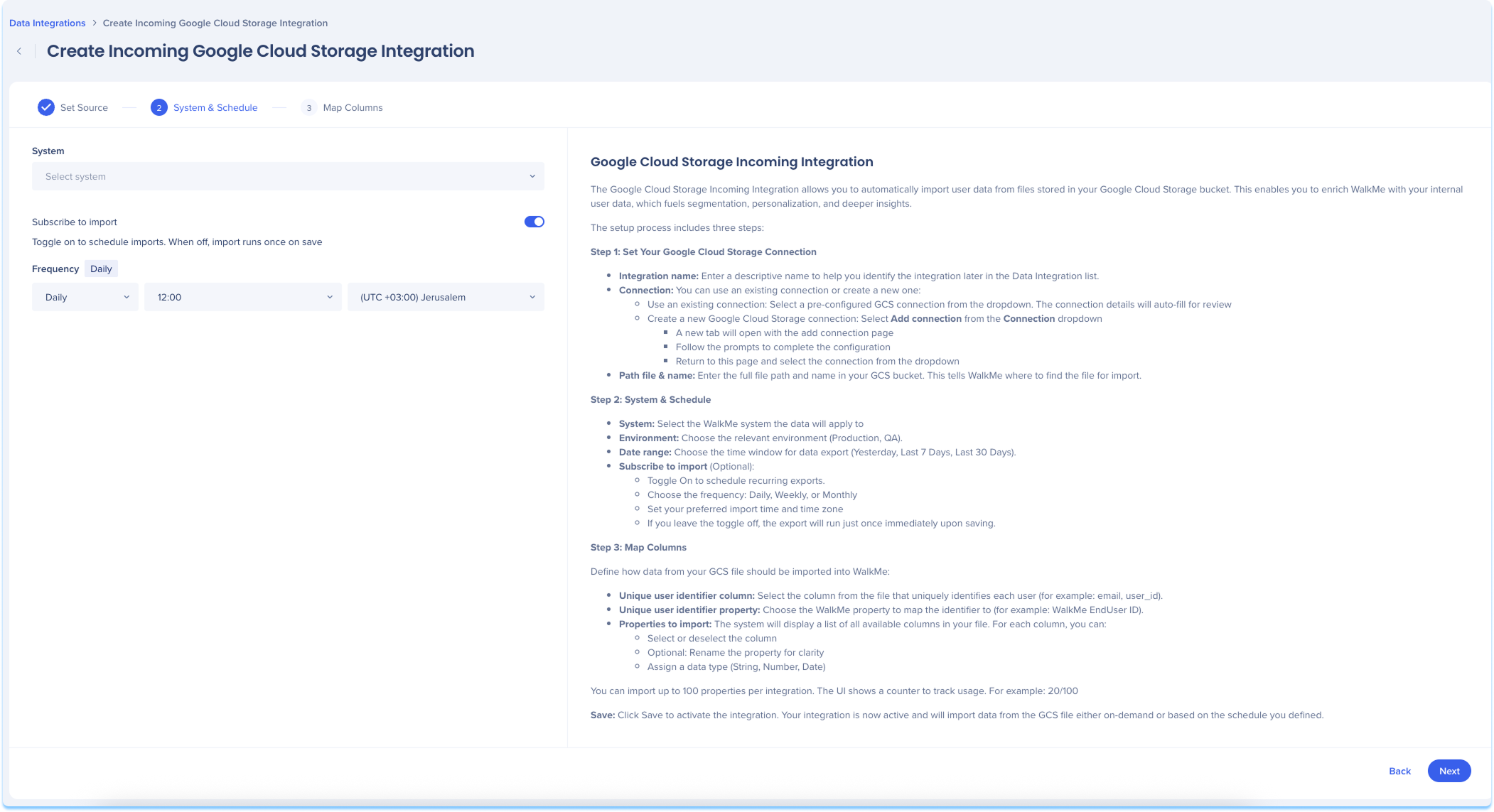Click the Step 2: System & Schedule heading
1494x812 pixels.
coord(650,399)
